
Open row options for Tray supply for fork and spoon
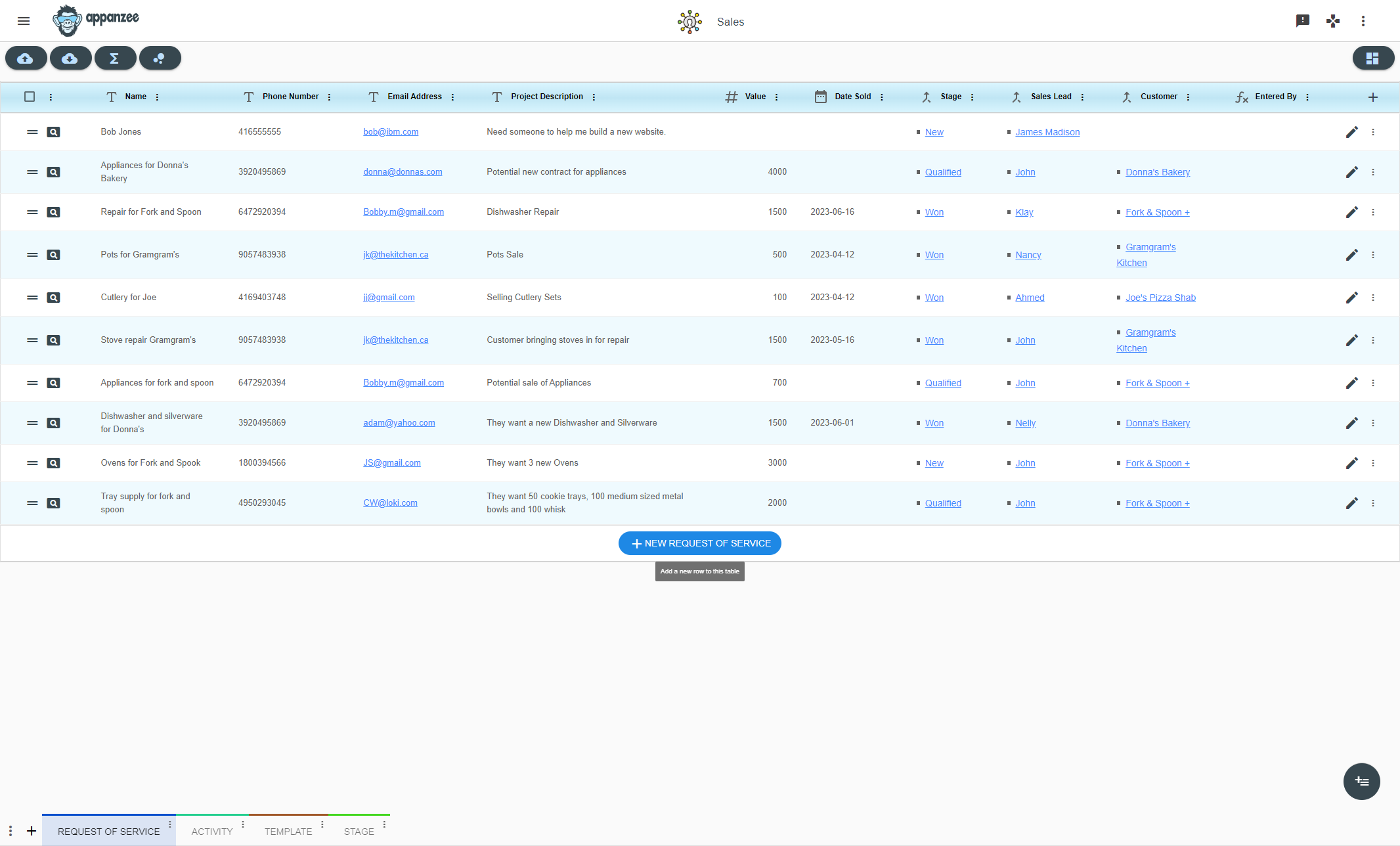click(x=1373, y=503)
